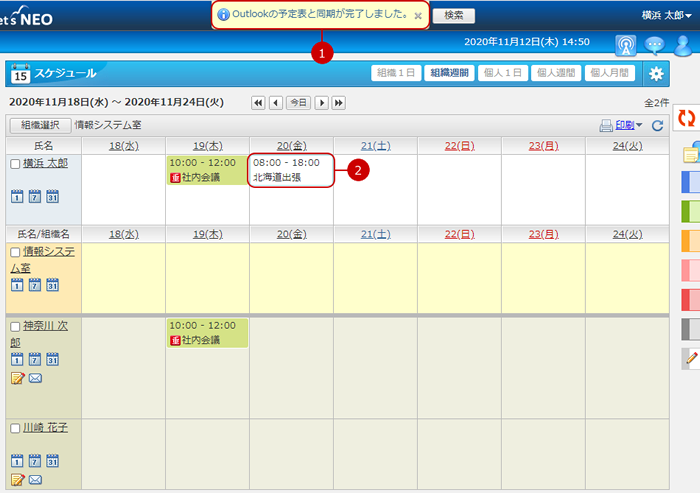Click the memo pencil icon under 川崎 花子
The width and height of the screenshot is (700, 493).
click(x=17, y=480)
